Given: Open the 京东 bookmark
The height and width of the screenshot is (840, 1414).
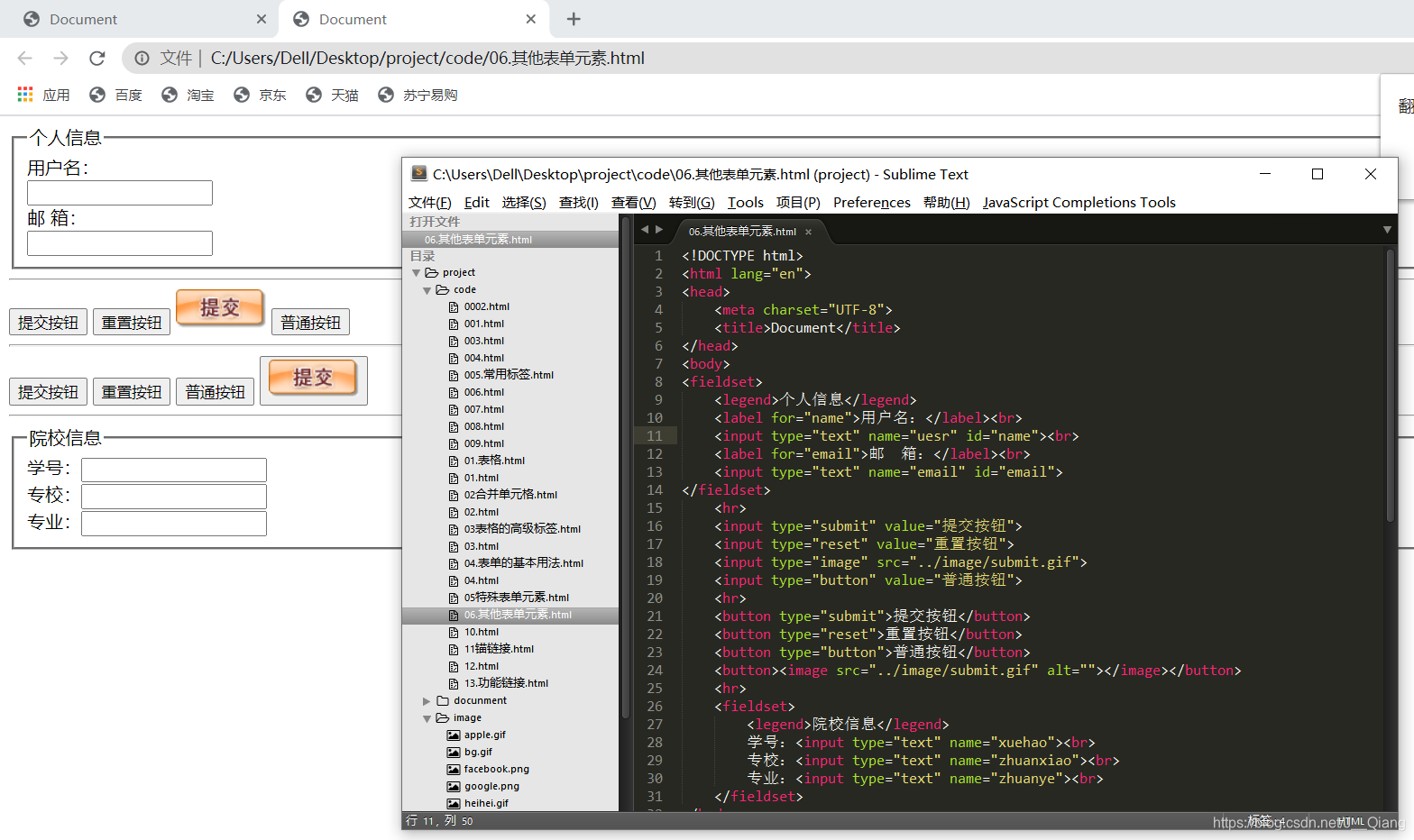Looking at the screenshot, I should [260, 95].
